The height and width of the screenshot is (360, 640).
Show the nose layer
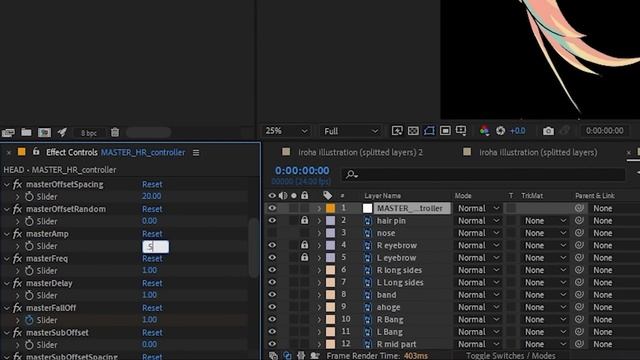(272, 233)
